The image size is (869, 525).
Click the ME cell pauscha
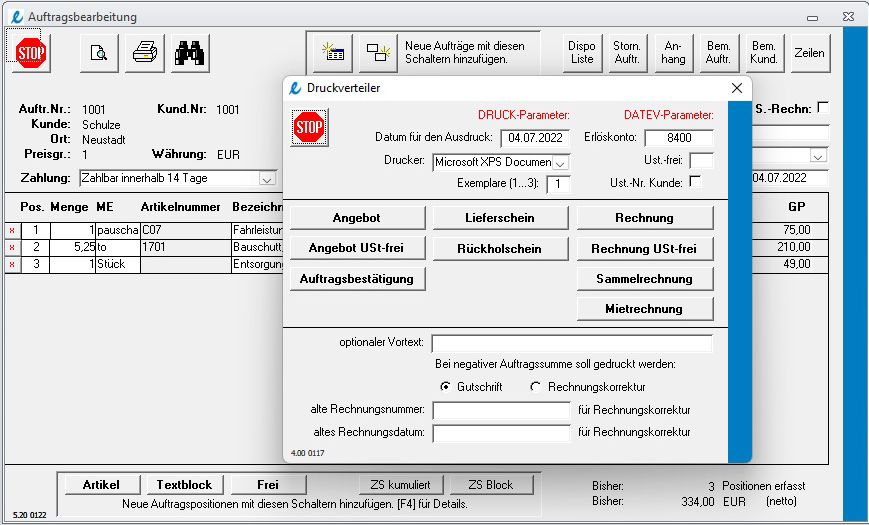pos(118,231)
